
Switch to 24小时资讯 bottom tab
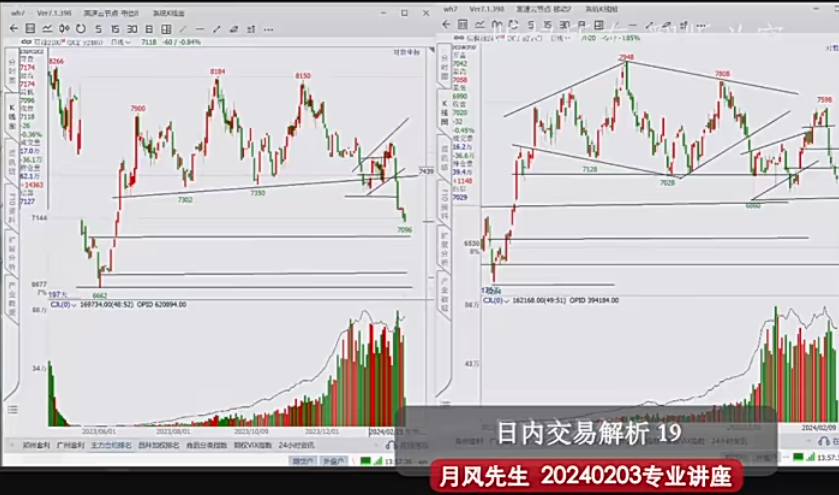click(x=296, y=445)
